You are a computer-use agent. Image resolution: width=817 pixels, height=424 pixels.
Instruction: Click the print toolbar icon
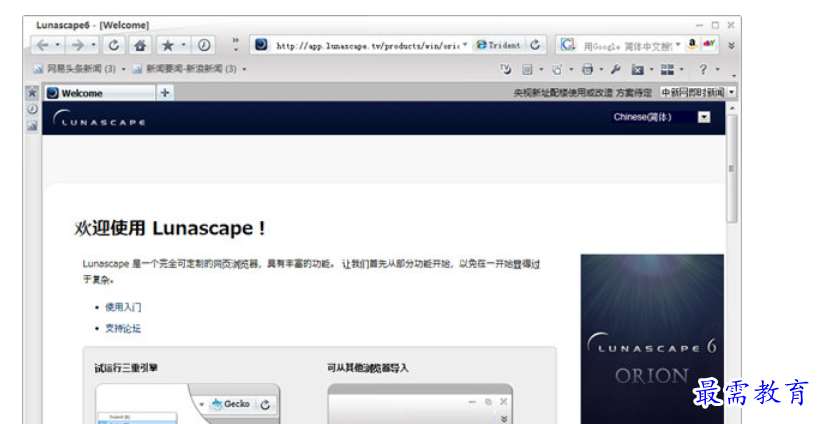[587, 69]
